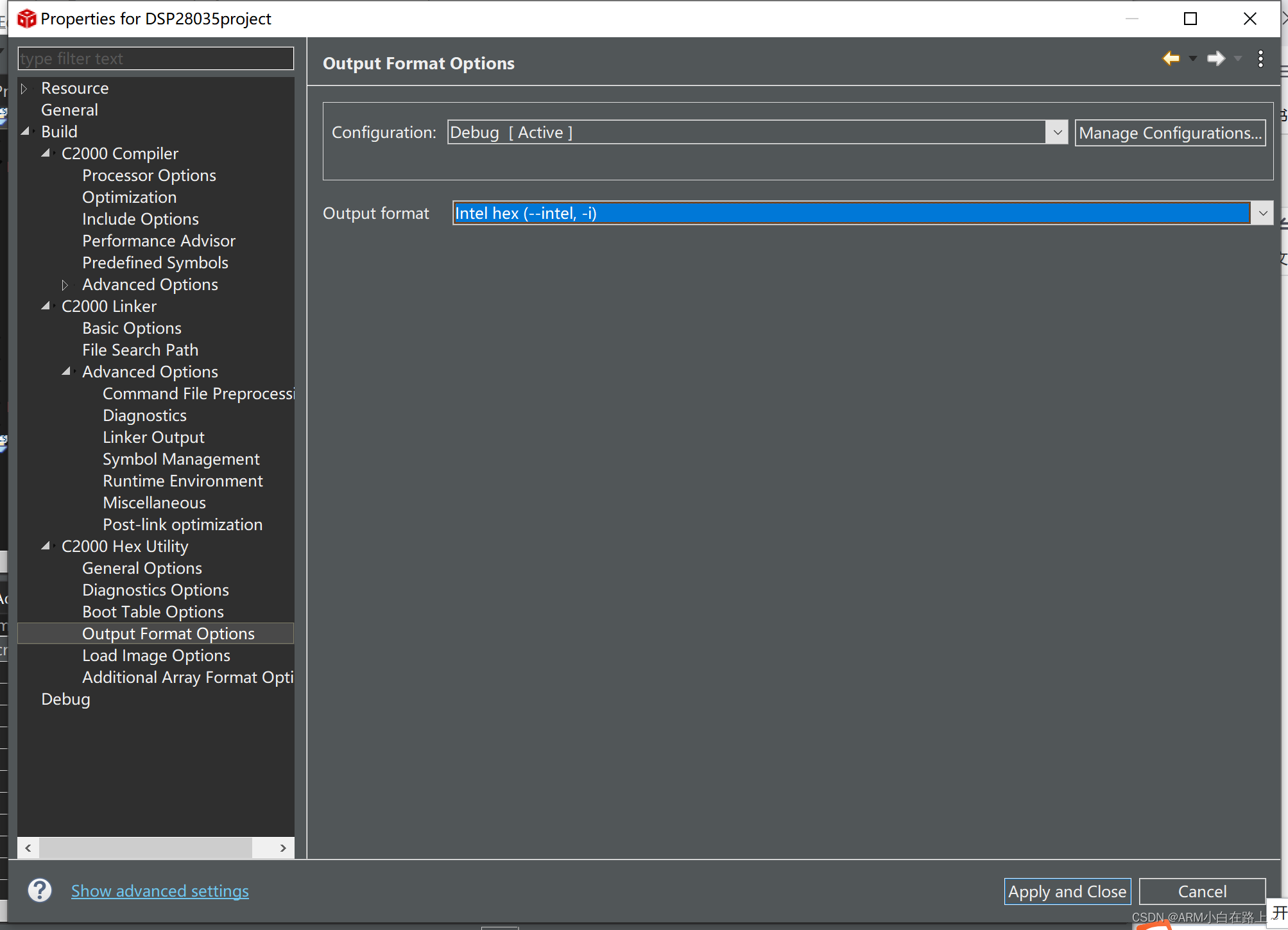Click scrollbar left arrow in tree panel

pyautogui.click(x=28, y=848)
